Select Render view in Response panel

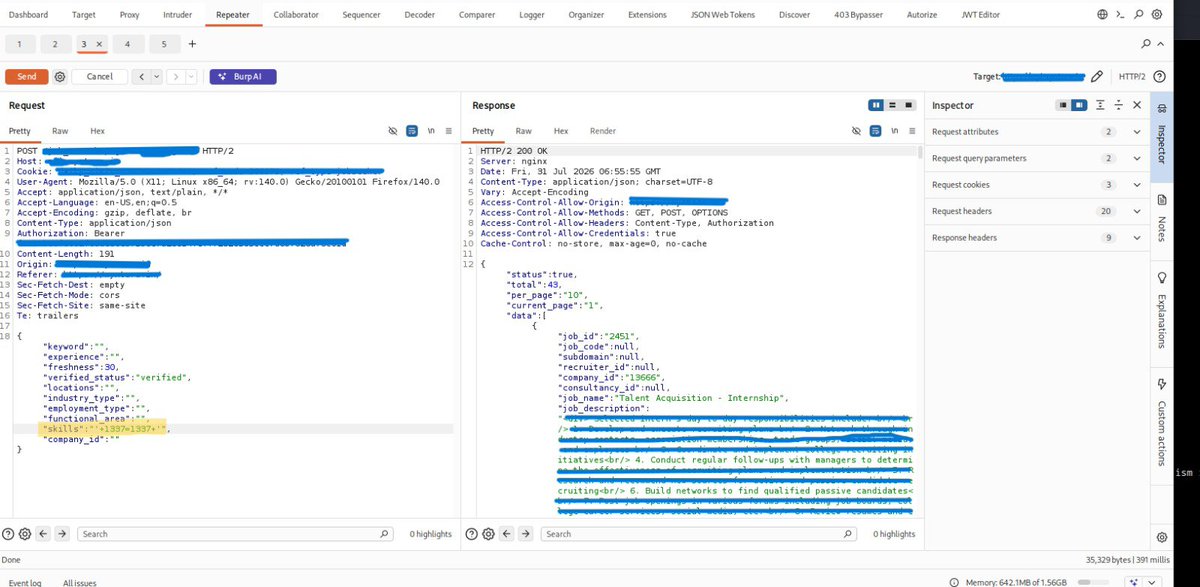coord(603,131)
